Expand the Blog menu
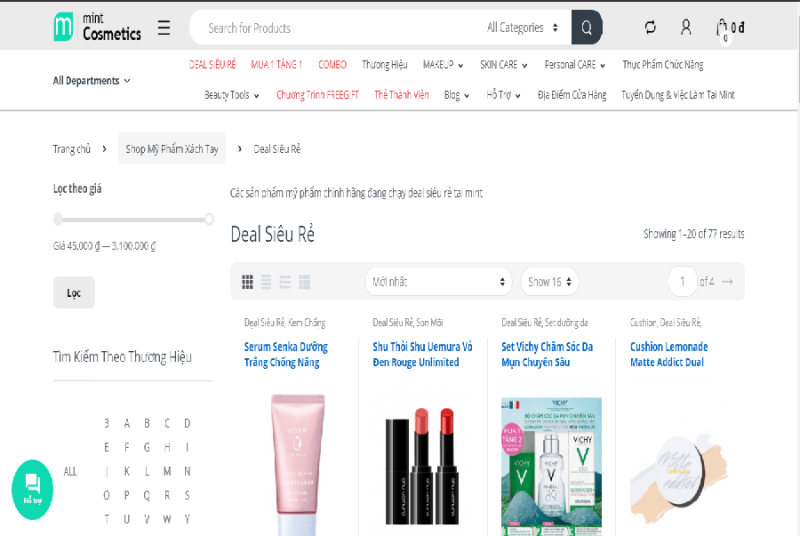Viewport: 800px width, 536px height. tap(457, 95)
